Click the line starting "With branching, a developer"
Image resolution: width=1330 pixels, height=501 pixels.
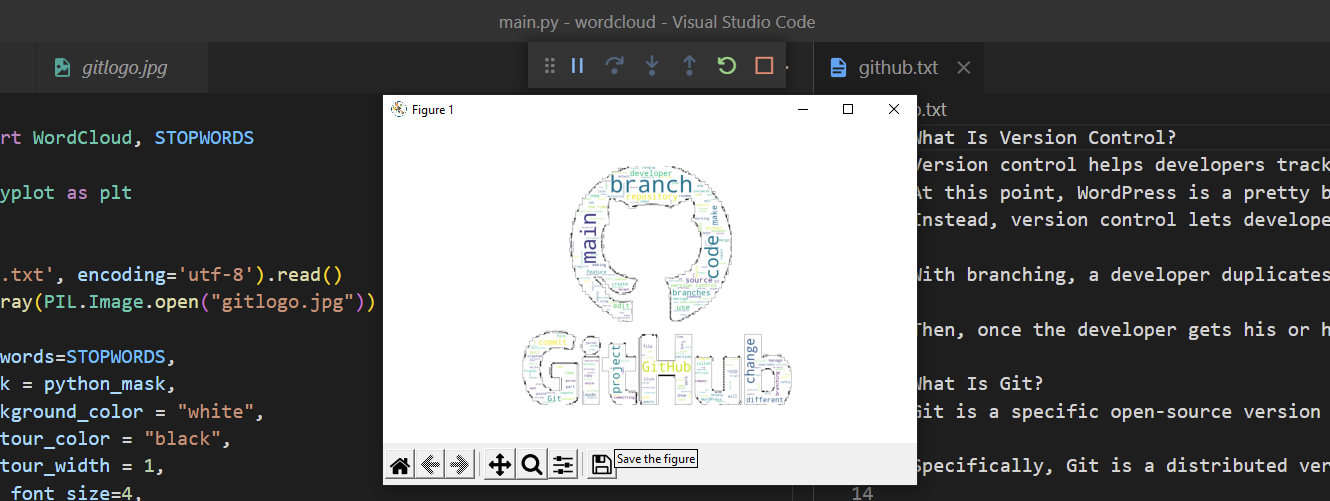(1122, 274)
